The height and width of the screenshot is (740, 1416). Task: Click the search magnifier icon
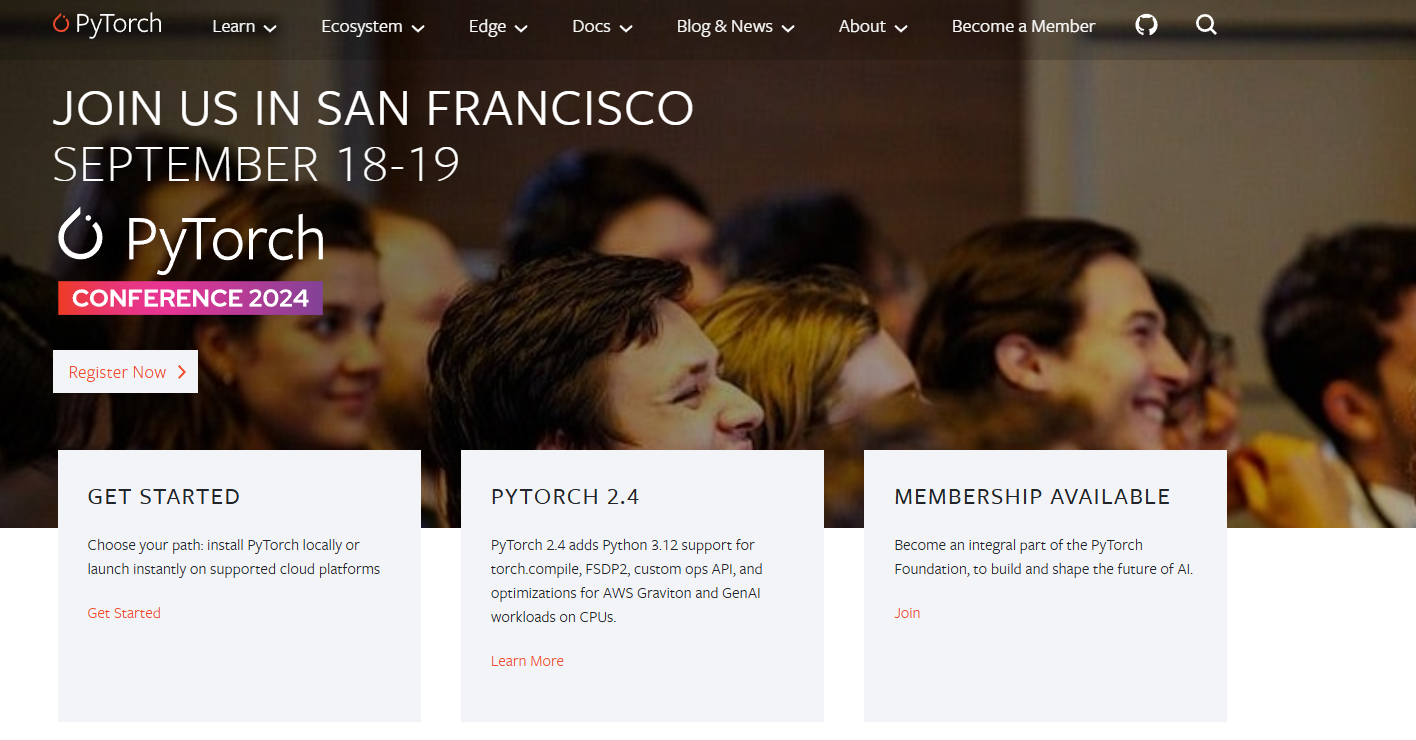coord(1206,25)
